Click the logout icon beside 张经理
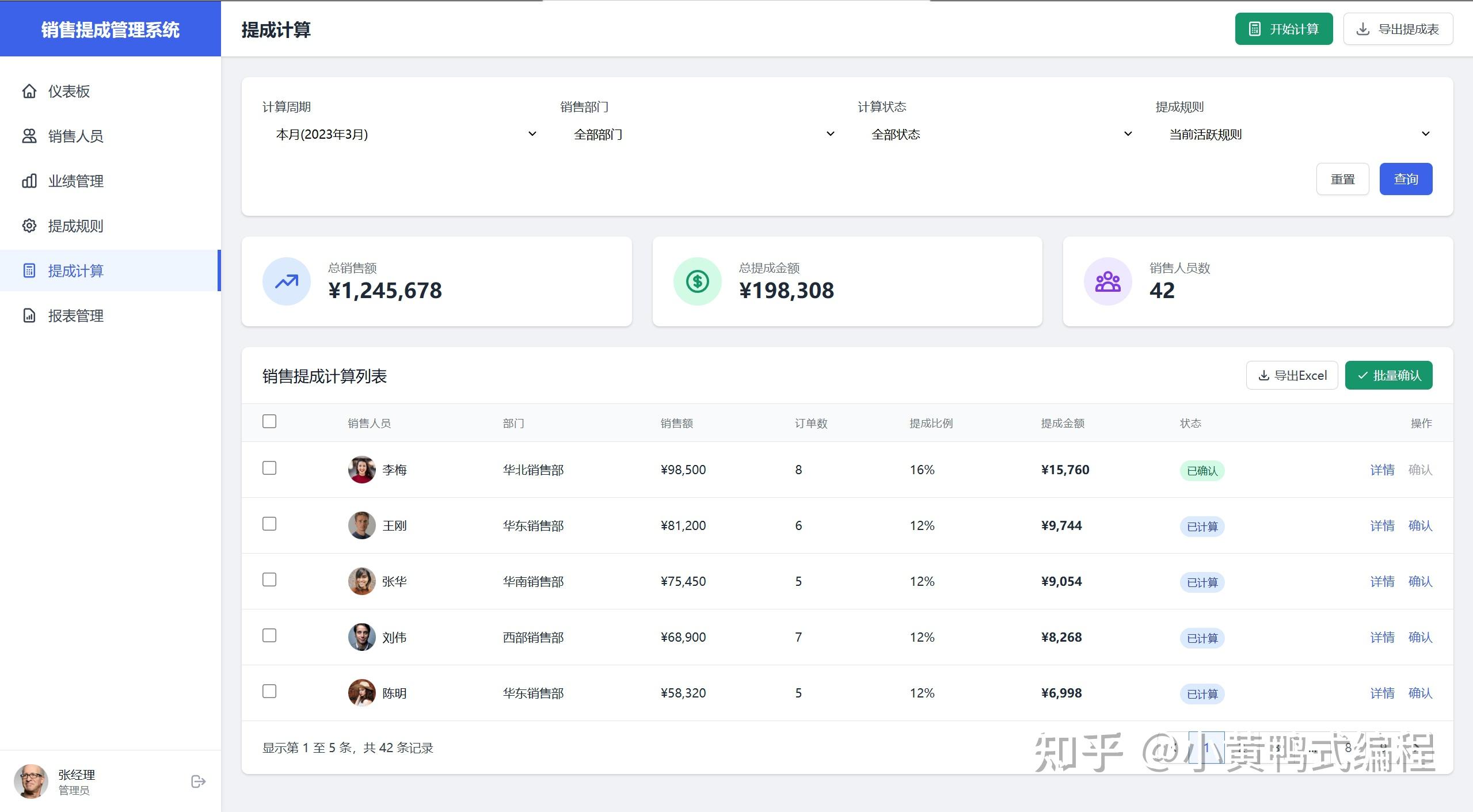Viewport: 1473px width, 812px height. click(198, 781)
